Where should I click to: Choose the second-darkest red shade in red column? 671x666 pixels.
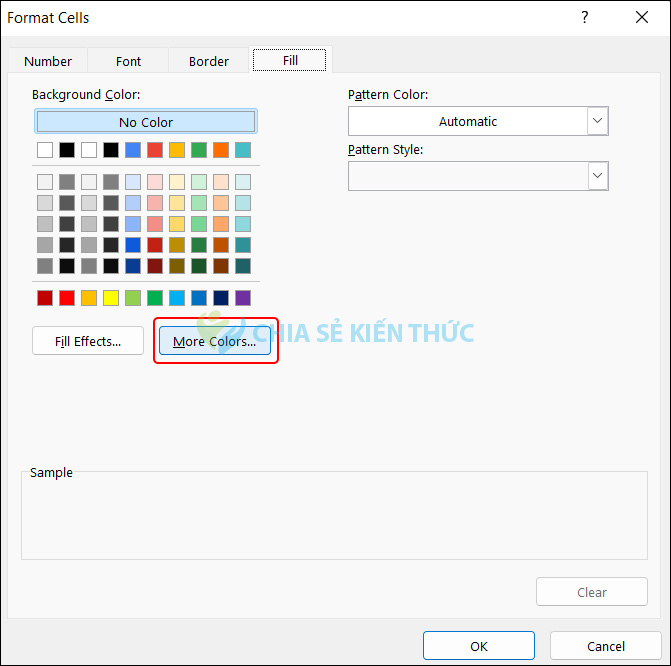155,245
